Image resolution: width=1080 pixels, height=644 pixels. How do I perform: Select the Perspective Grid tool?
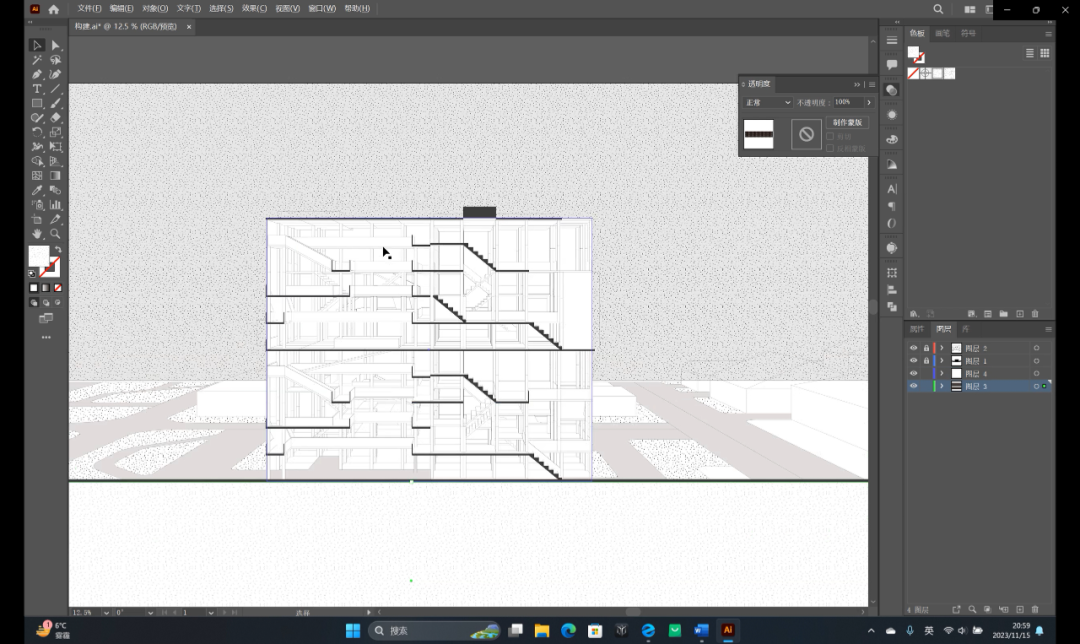[56, 161]
